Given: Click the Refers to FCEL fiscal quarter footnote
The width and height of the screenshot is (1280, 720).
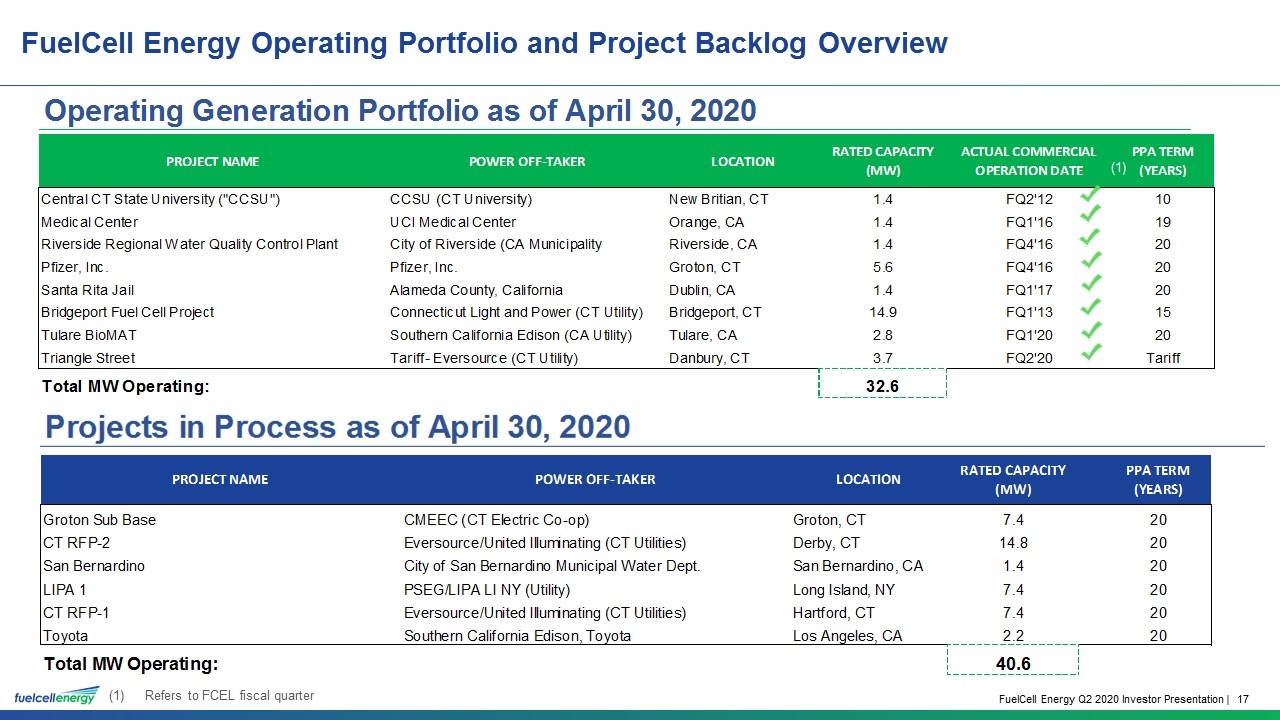Looking at the screenshot, I should pos(229,696).
